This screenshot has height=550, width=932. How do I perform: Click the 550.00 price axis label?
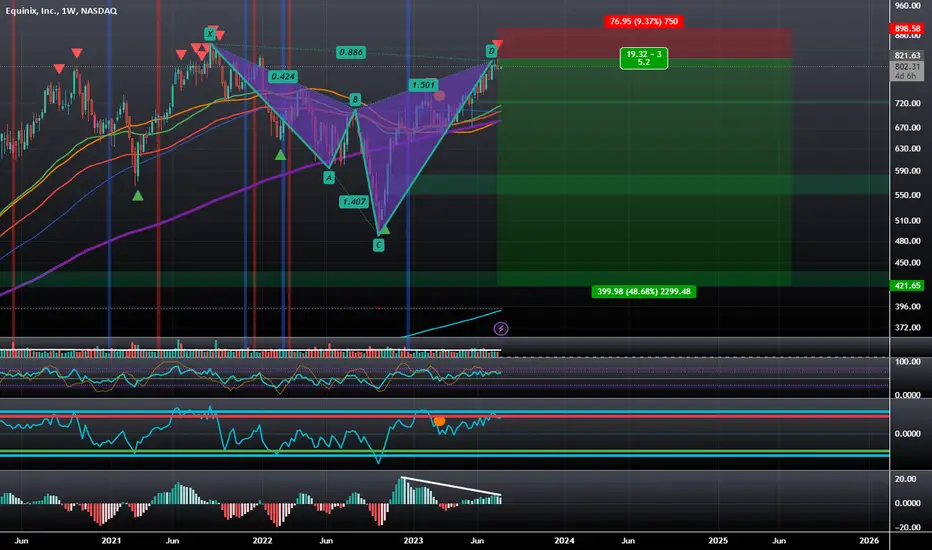pyautogui.click(x=908, y=195)
